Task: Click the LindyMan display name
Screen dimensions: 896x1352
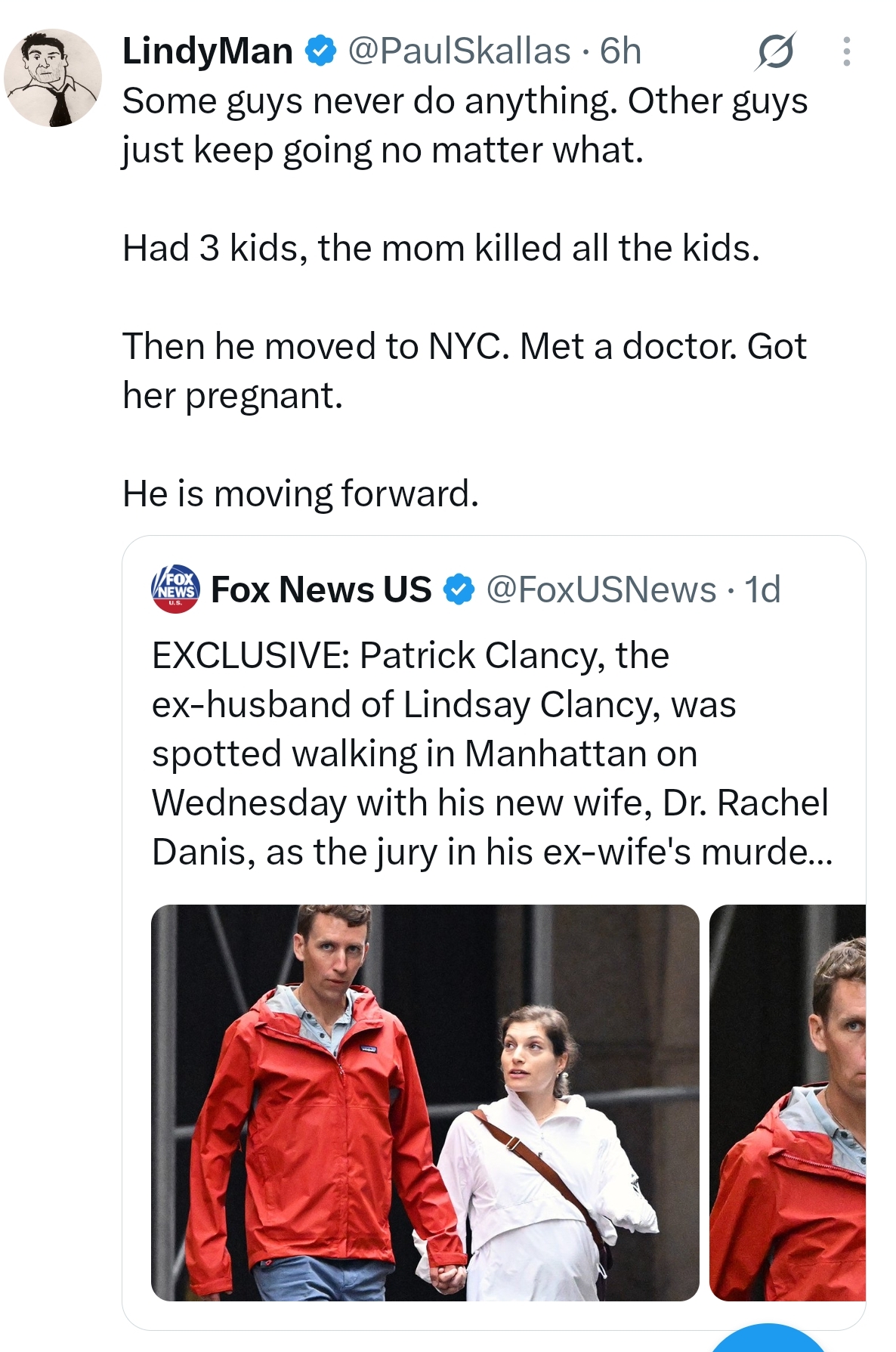Action: (x=208, y=51)
